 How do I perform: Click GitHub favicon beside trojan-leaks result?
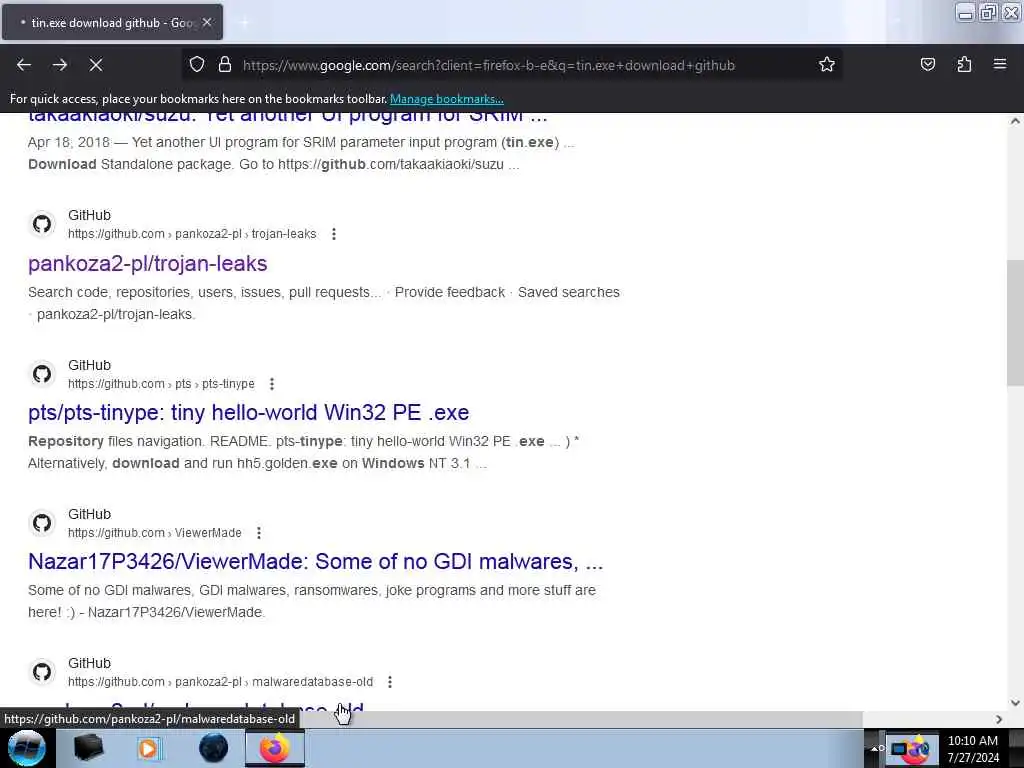point(42,225)
